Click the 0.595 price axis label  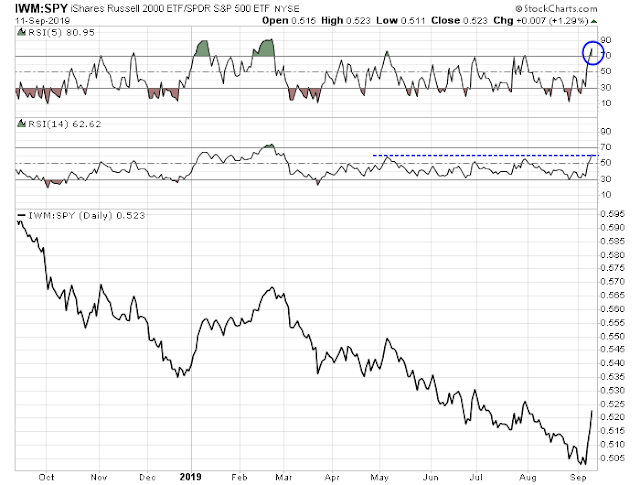click(612, 214)
